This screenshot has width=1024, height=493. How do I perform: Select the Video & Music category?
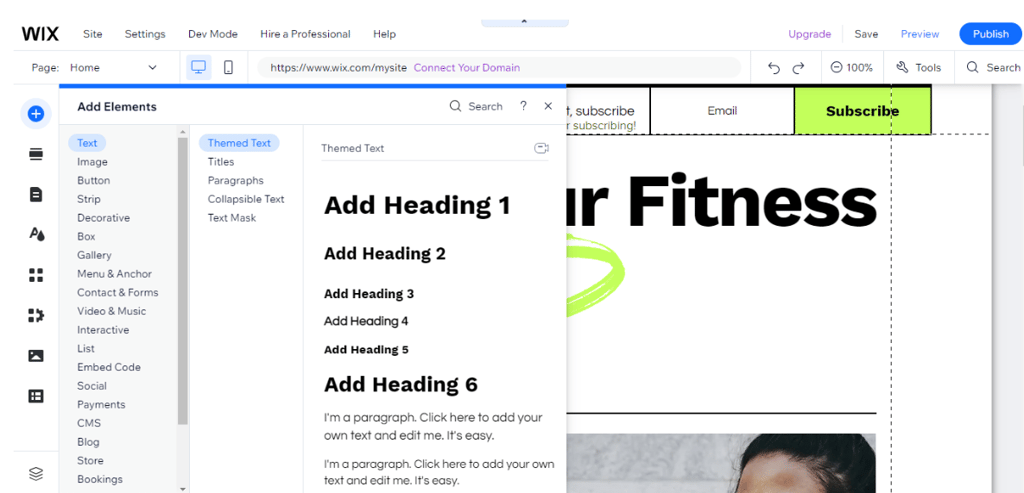[x=112, y=311]
